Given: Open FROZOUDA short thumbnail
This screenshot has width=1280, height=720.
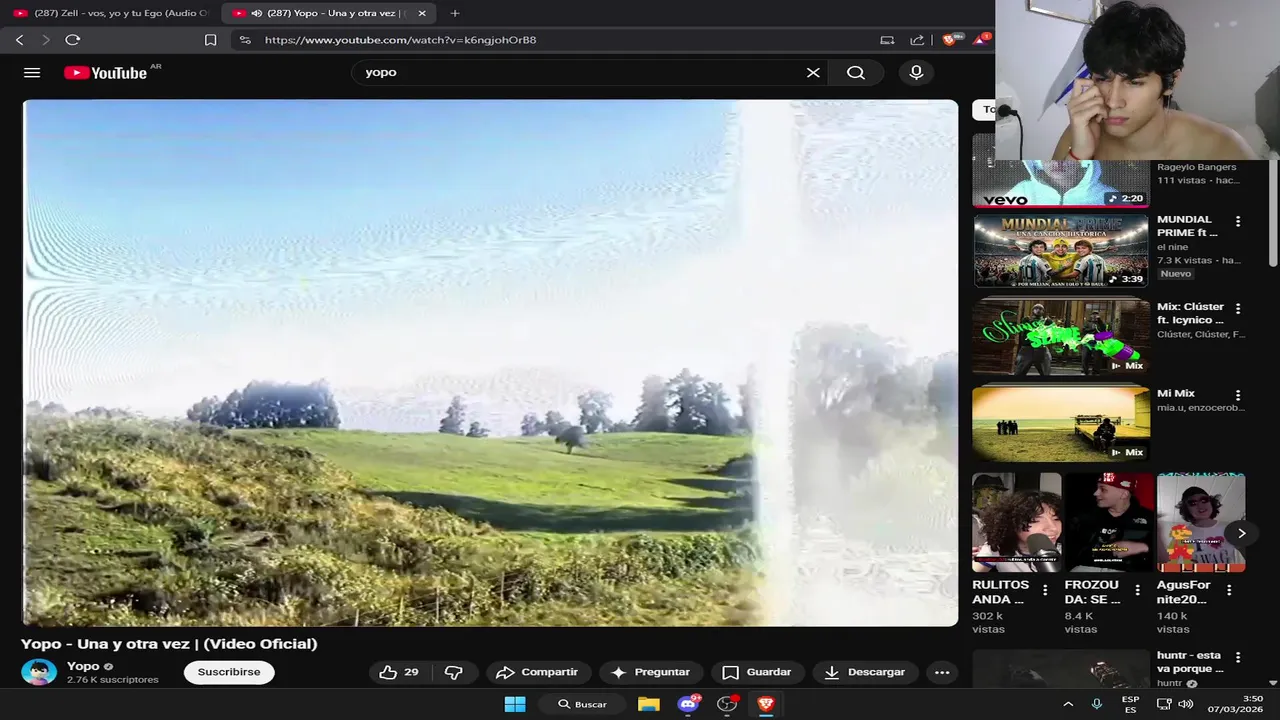Looking at the screenshot, I should 1109,522.
